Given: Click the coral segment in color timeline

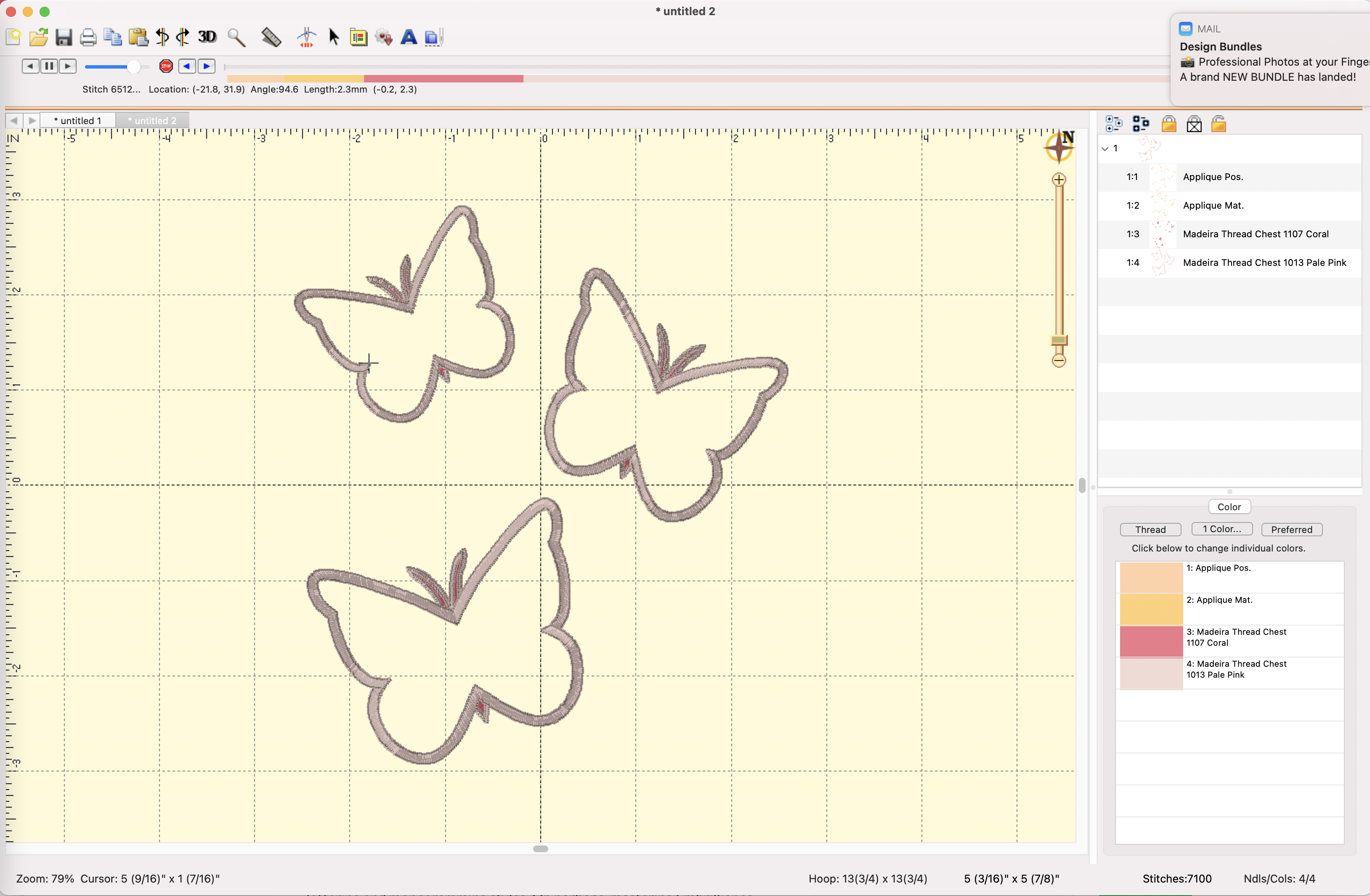Looking at the screenshot, I should coord(443,79).
